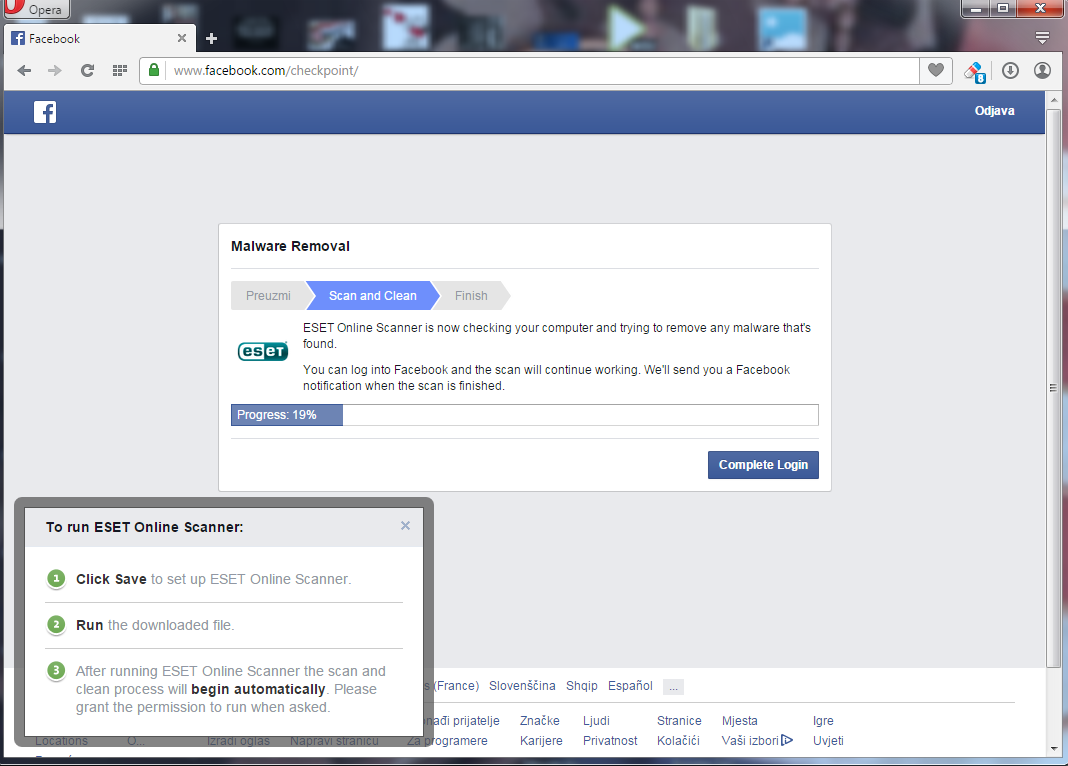Open the Speed Dial grid icon

120,70
